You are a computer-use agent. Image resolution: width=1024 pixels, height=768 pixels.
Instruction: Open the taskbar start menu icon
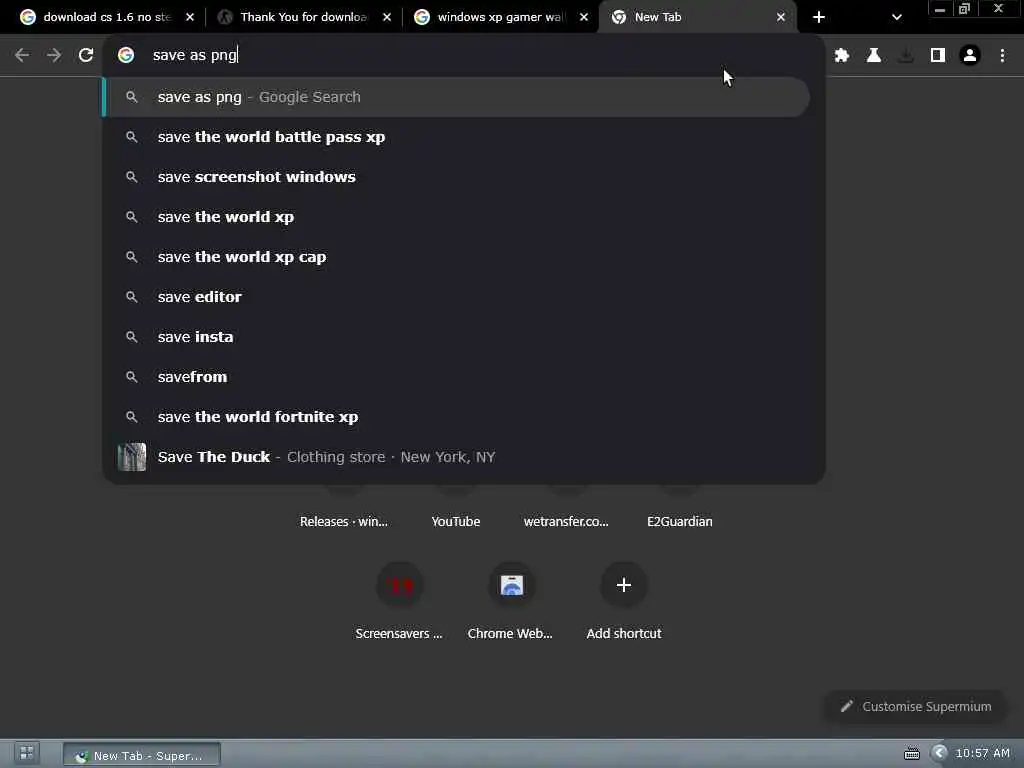(x=27, y=754)
